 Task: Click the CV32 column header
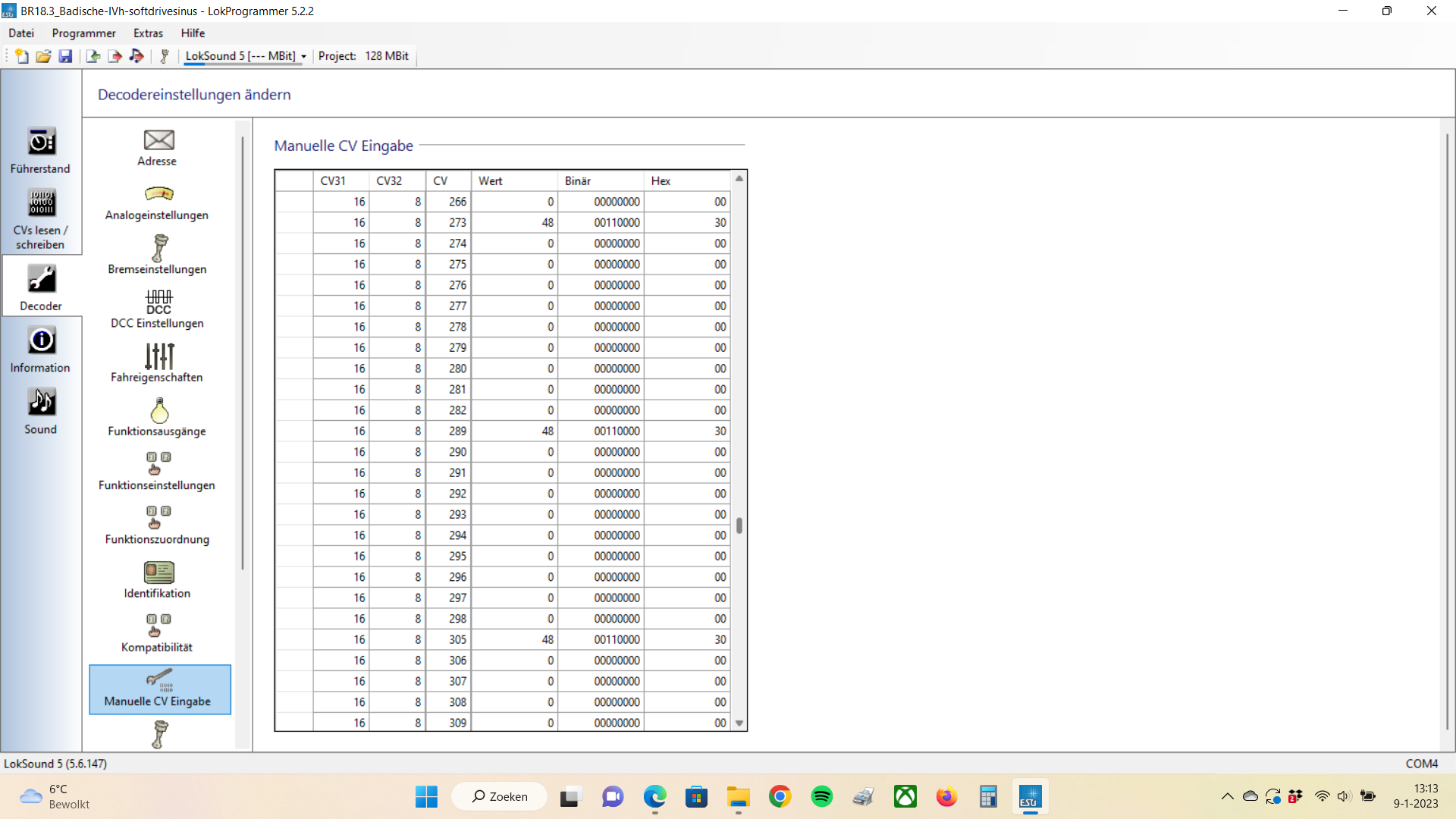(x=397, y=180)
